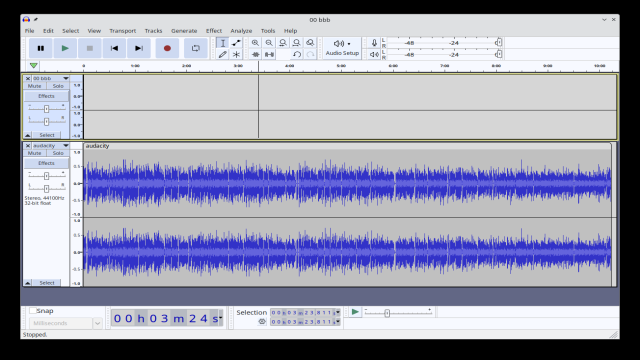Choose the Envelope tool
The image size is (640, 360).
click(x=236, y=43)
